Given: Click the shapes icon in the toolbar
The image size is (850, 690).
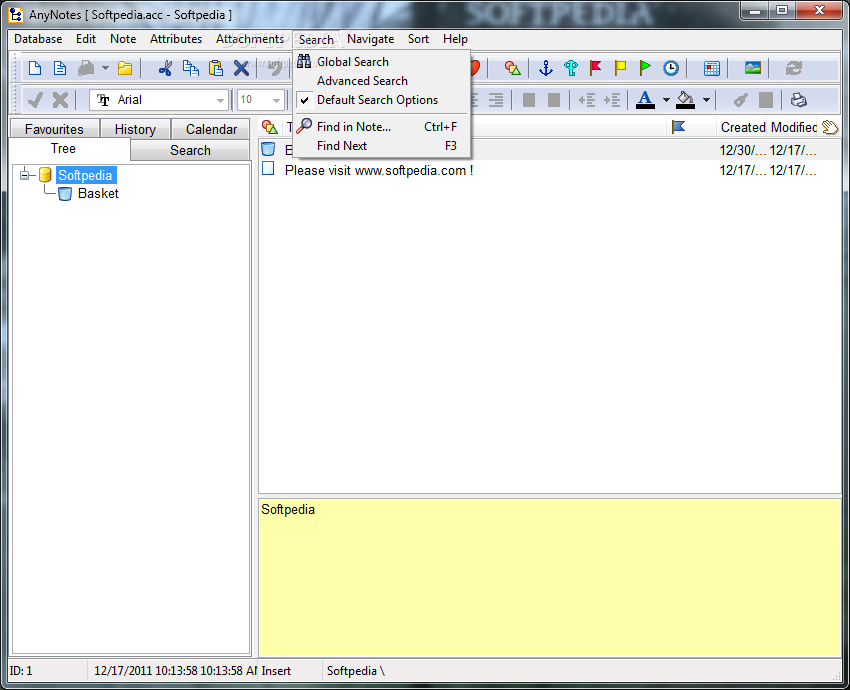Looking at the screenshot, I should click(x=512, y=68).
